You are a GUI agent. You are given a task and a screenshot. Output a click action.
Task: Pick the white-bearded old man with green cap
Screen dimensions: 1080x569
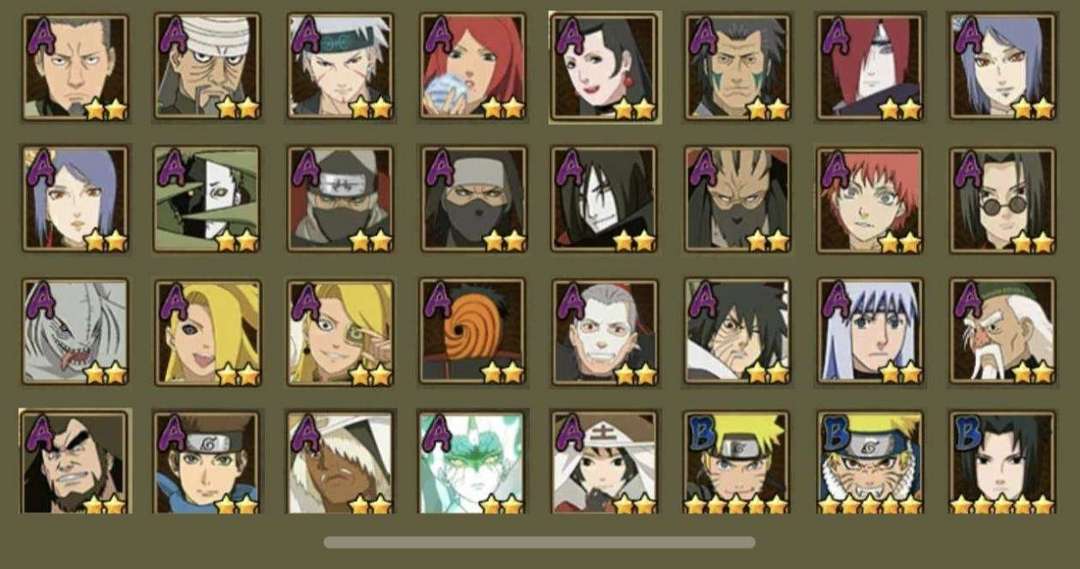pyautogui.click(x=1002, y=331)
